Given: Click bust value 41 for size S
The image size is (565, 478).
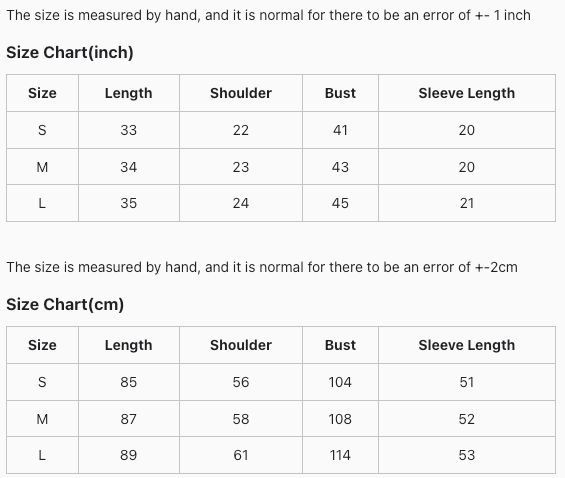Looking at the screenshot, I should point(340,130).
